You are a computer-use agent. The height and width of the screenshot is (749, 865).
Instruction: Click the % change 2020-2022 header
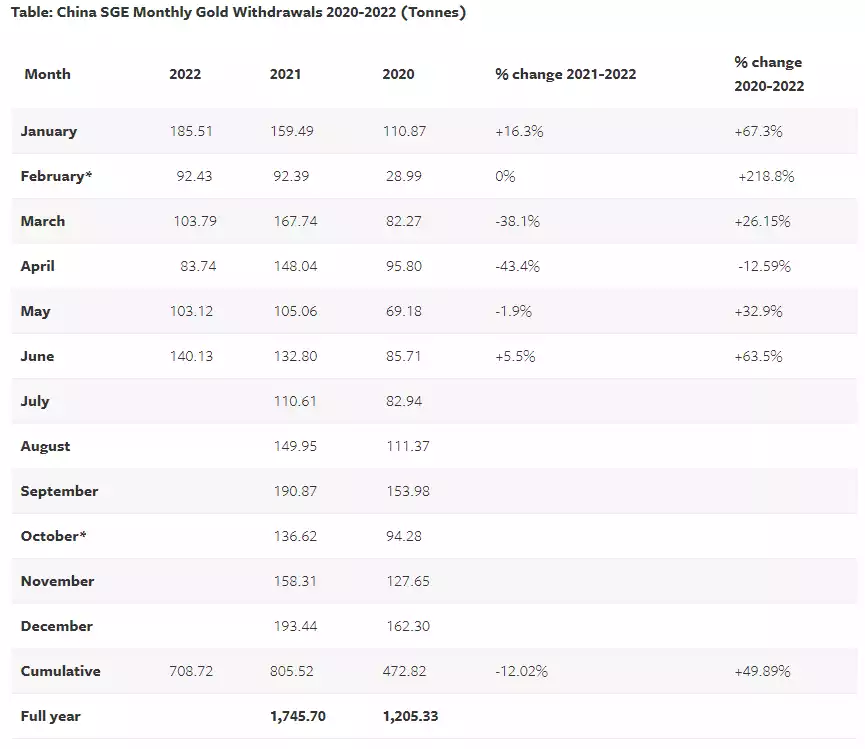click(769, 74)
